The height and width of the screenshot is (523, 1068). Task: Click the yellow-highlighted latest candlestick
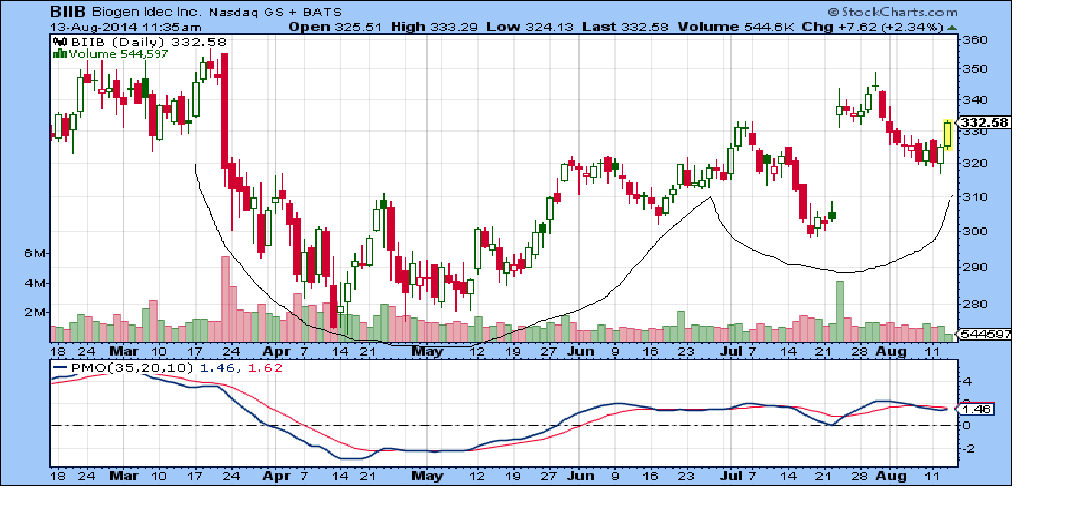point(947,135)
